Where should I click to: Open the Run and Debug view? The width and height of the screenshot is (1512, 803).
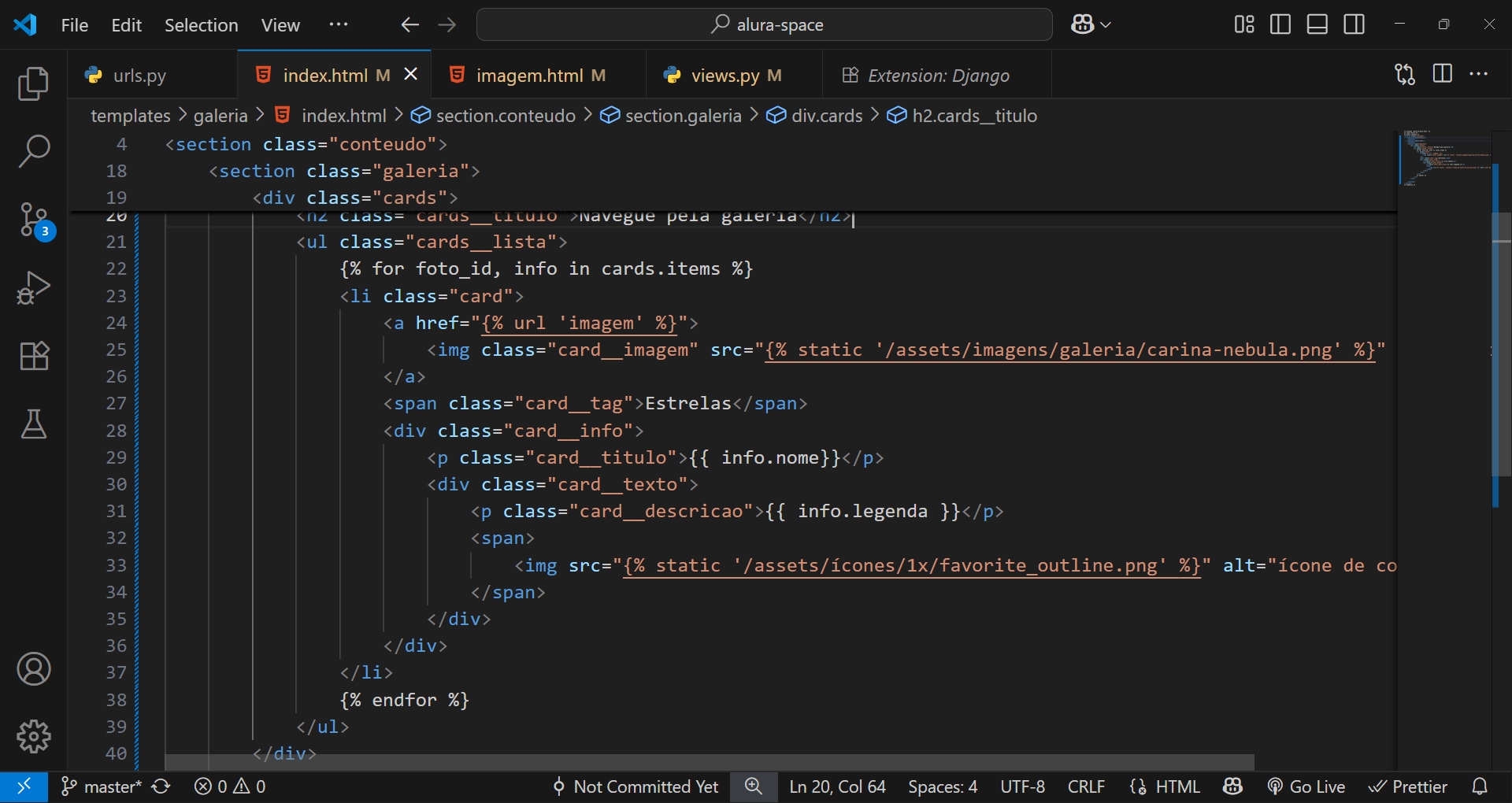coord(33,288)
